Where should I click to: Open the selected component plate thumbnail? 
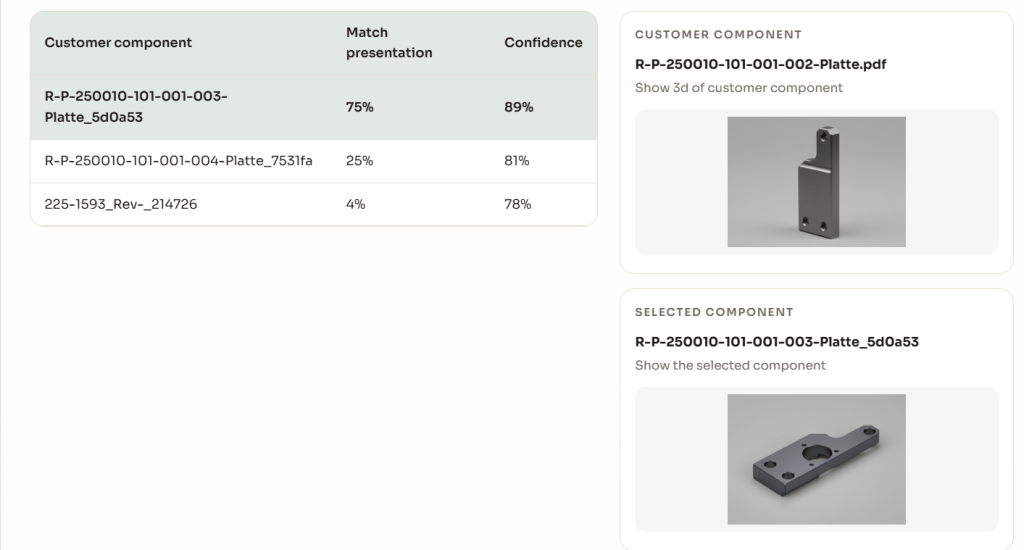[816, 459]
